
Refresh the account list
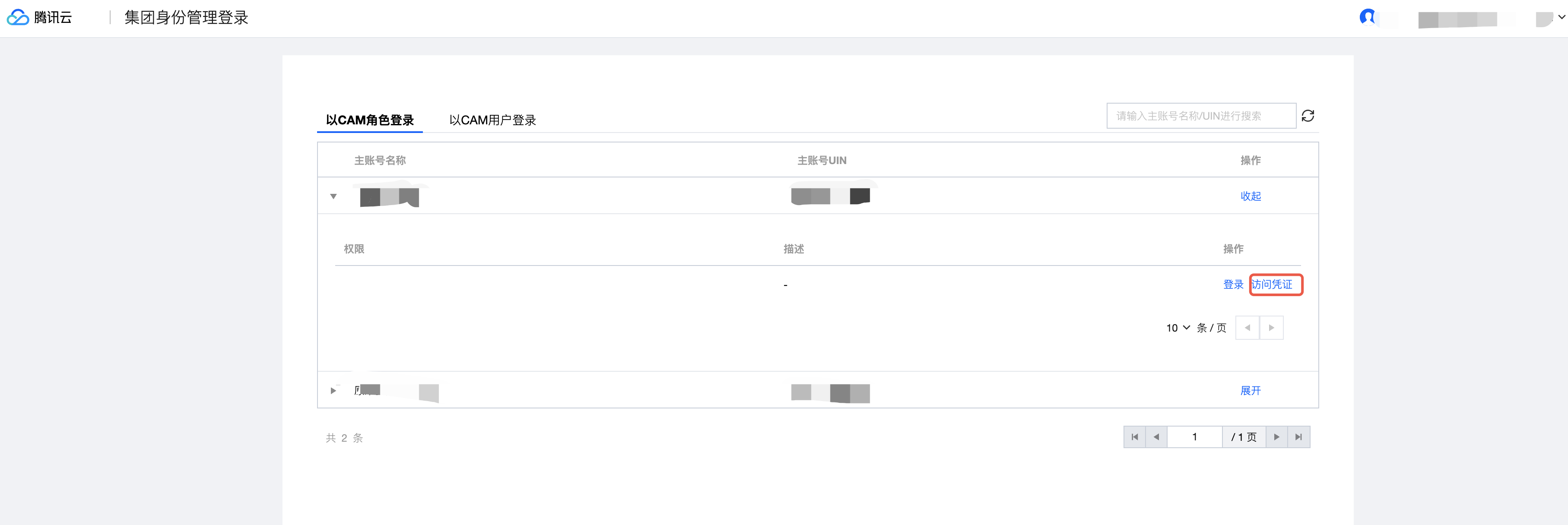pyautogui.click(x=1308, y=116)
